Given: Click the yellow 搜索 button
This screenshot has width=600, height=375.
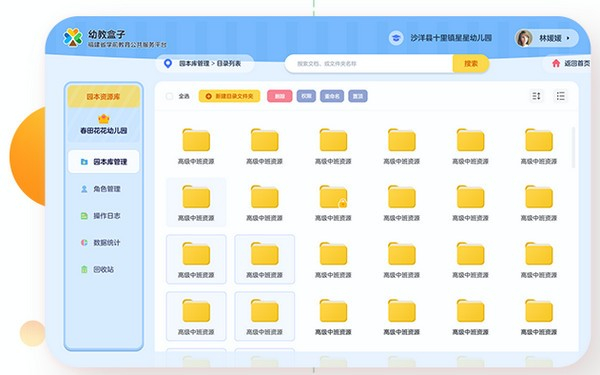Looking at the screenshot, I should (x=471, y=64).
